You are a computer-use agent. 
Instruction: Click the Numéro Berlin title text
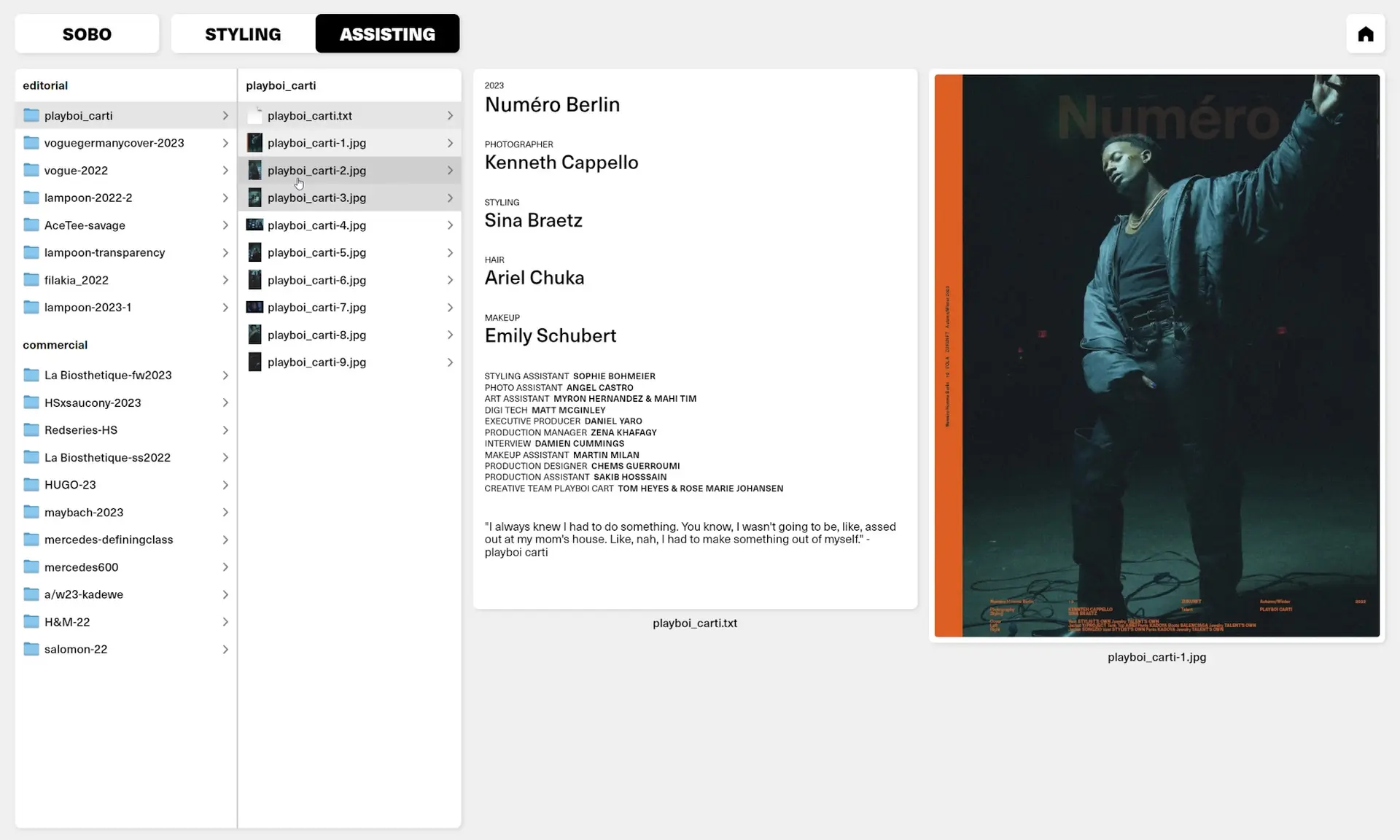point(552,104)
